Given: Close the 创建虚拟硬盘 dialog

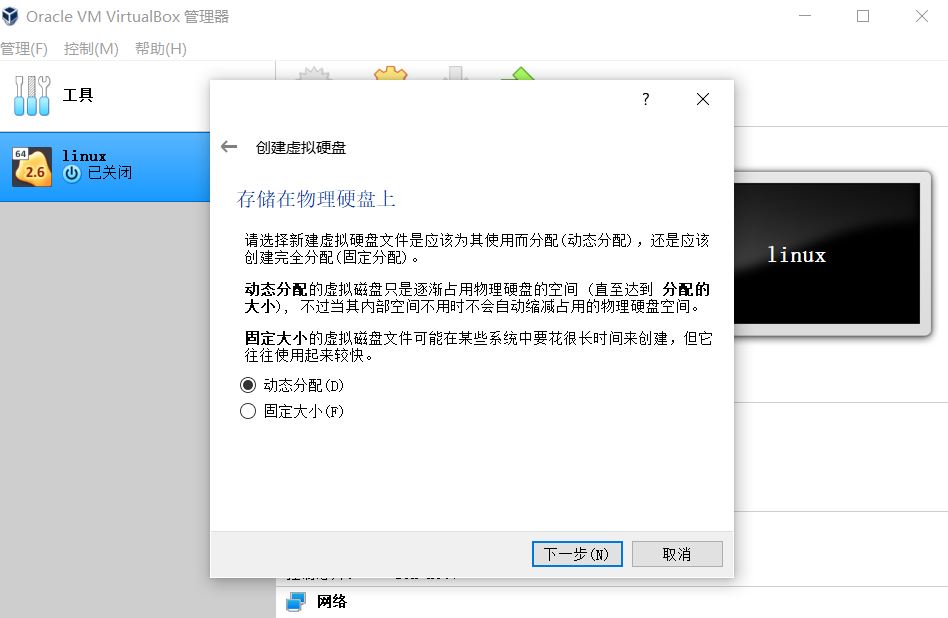Looking at the screenshot, I should (703, 99).
